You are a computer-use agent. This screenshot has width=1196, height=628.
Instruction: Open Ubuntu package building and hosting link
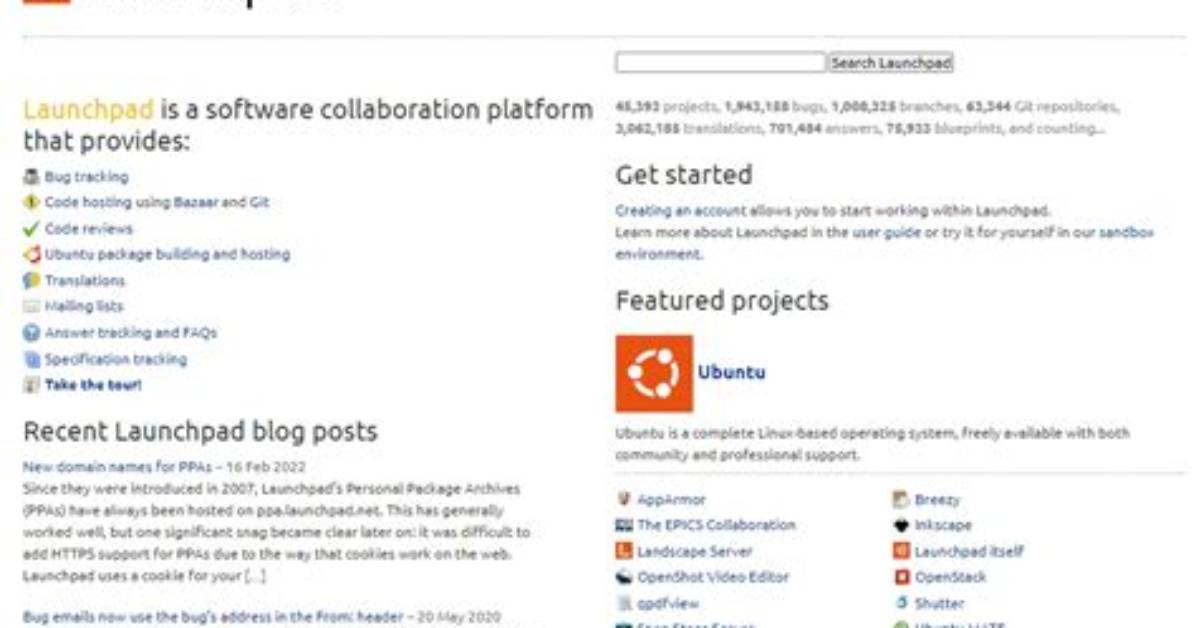[167, 254]
